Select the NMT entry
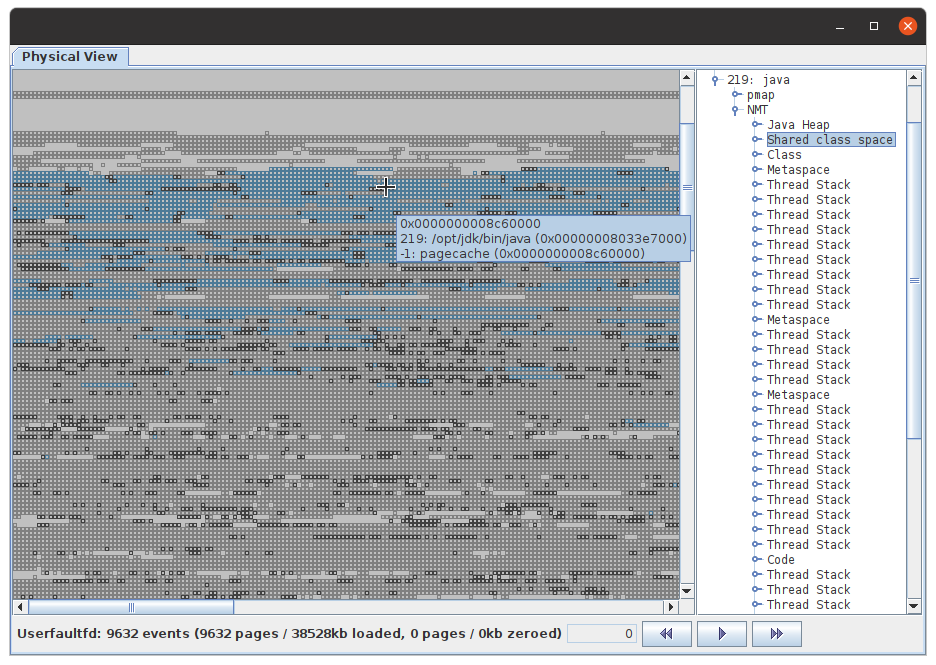The height and width of the screenshot is (665, 936). pyautogui.click(x=757, y=110)
